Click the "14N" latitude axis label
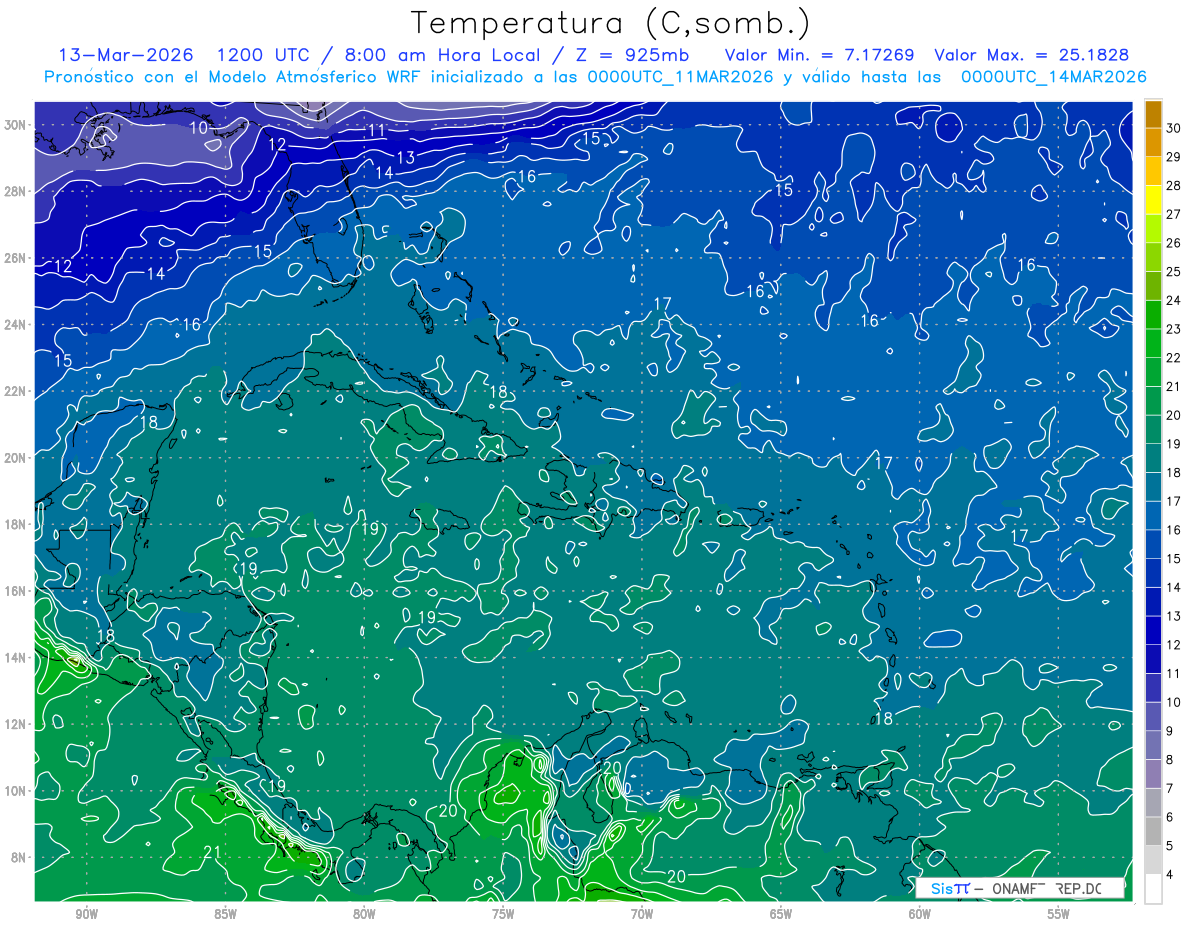The height and width of the screenshot is (927, 1200). coord(15,658)
